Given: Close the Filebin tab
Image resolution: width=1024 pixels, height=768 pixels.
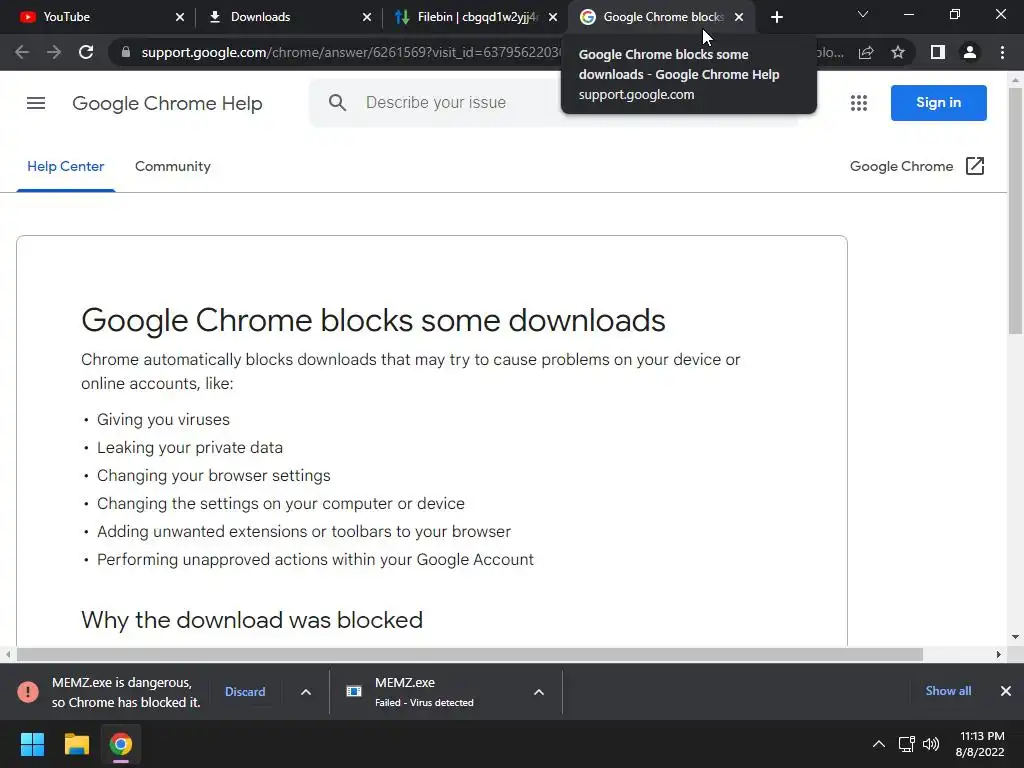Looking at the screenshot, I should pos(553,18).
